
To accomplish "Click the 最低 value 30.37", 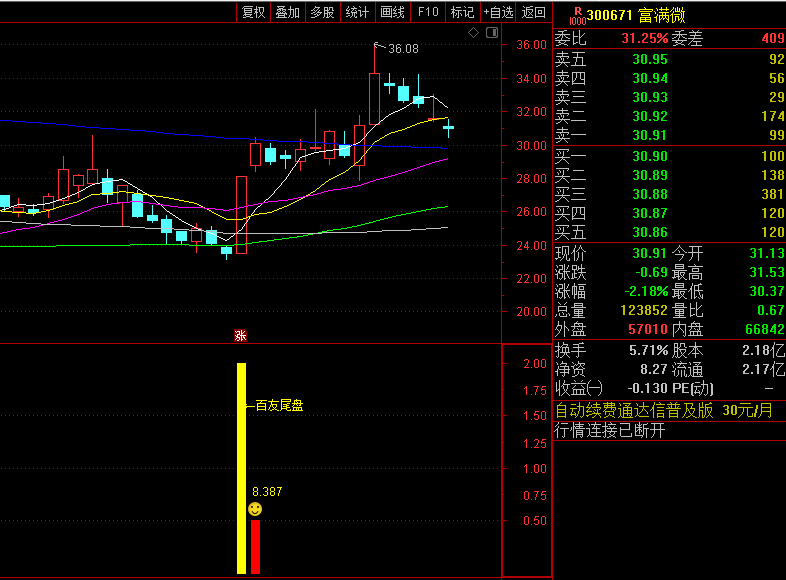I will 767,292.
